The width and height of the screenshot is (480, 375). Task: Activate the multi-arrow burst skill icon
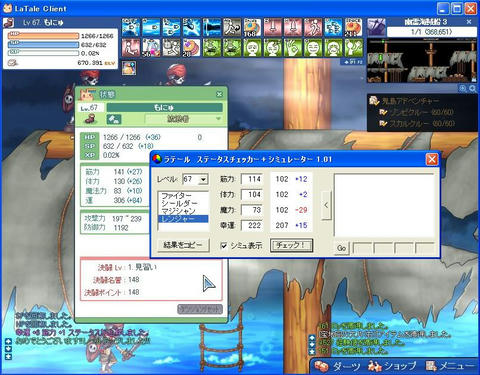(131, 27)
